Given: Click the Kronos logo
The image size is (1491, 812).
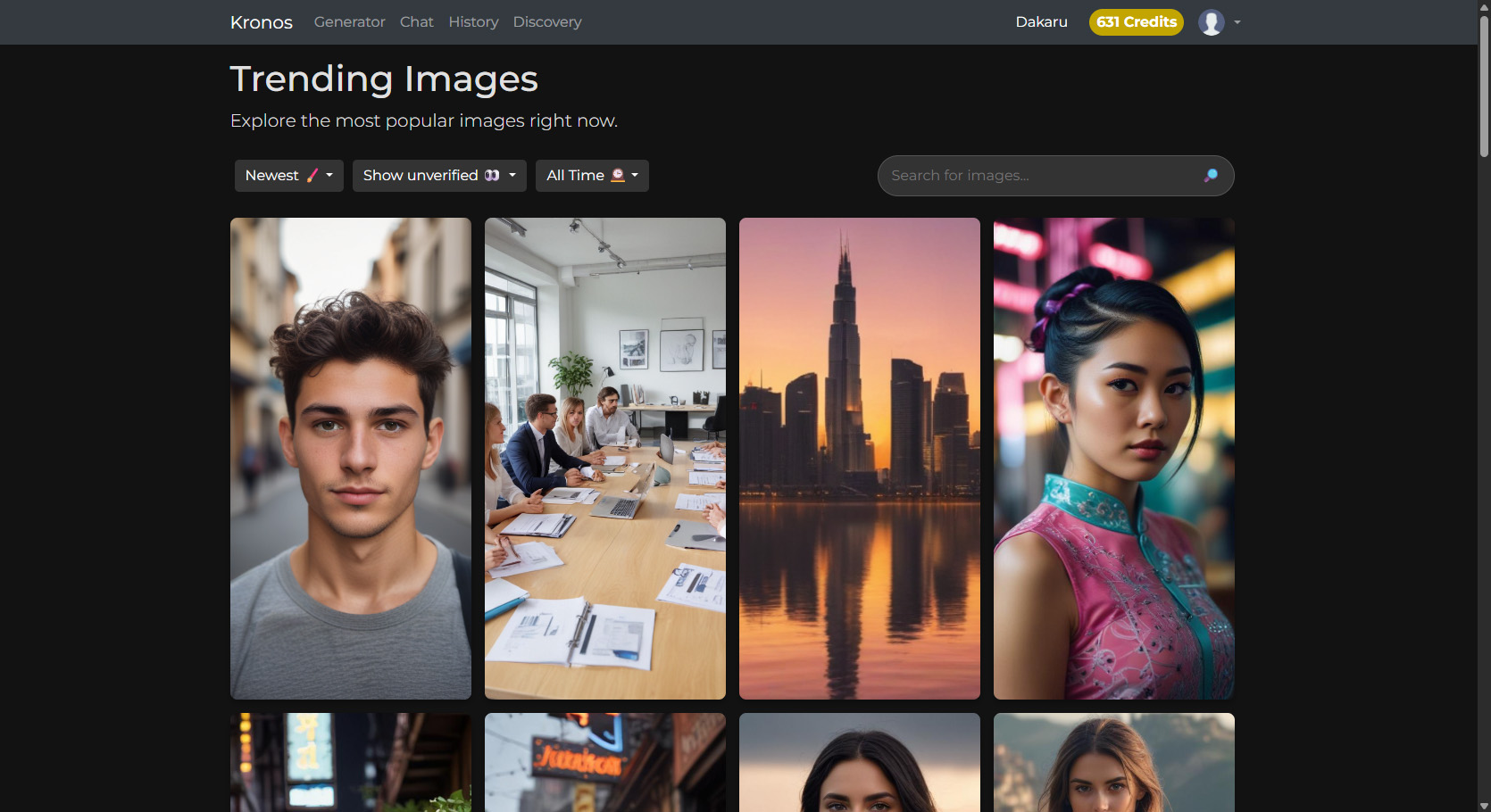Looking at the screenshot, I should (x=261, y=22).
